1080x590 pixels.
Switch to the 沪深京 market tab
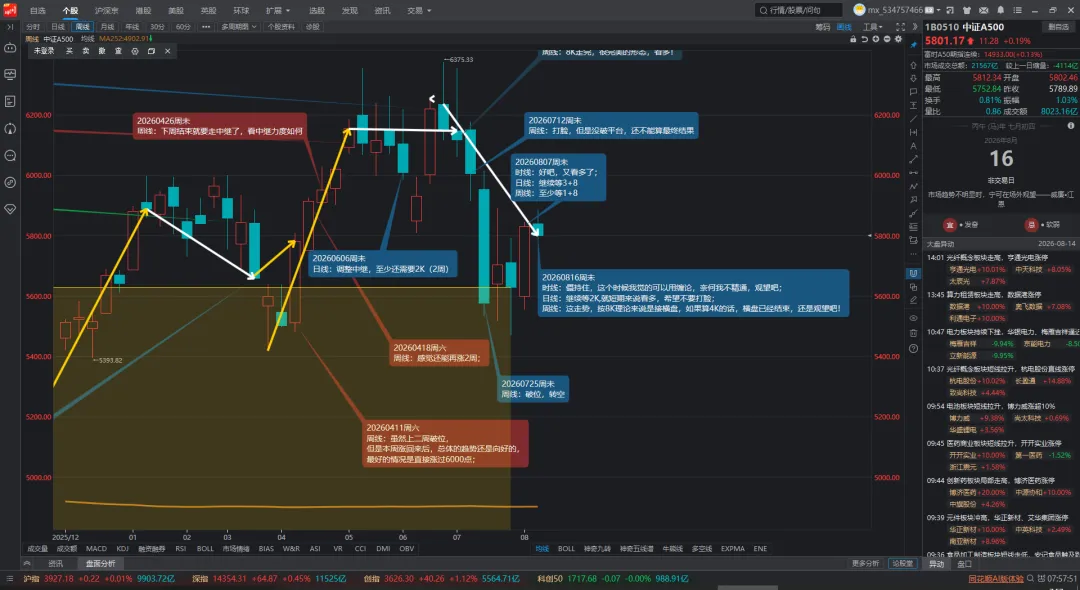(106, 10)
